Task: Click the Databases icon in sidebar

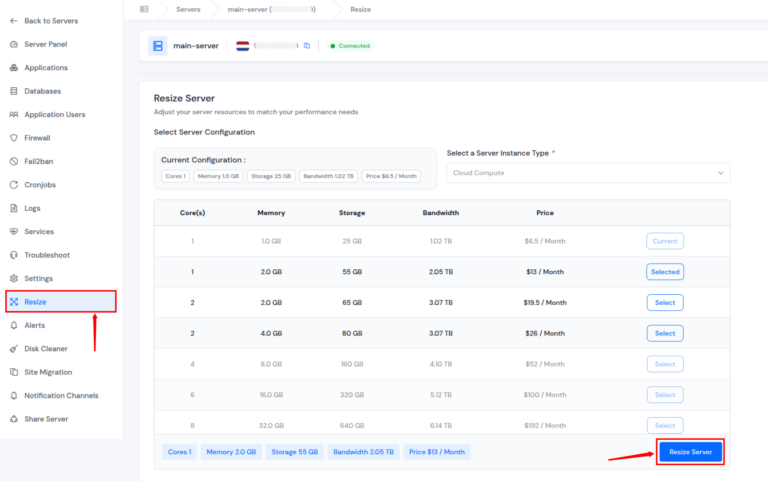Action: click(14, 91)
